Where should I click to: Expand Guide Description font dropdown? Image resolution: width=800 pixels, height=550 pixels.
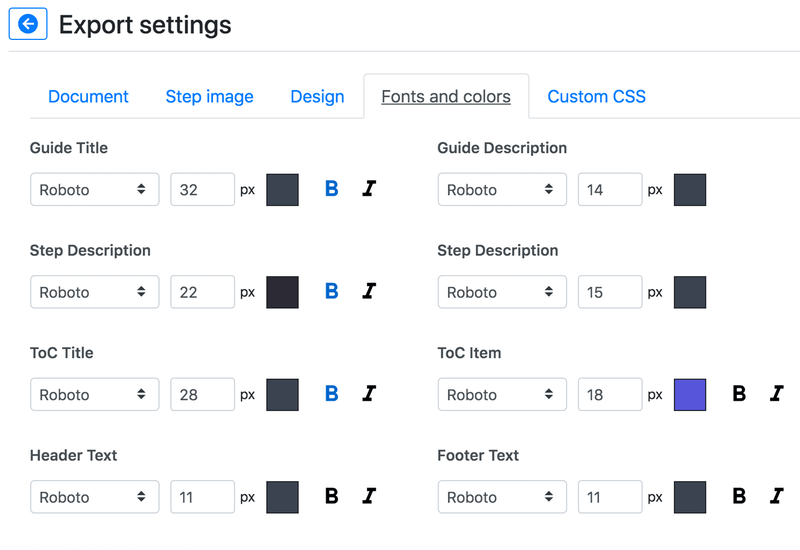click(x=501, y=189)
